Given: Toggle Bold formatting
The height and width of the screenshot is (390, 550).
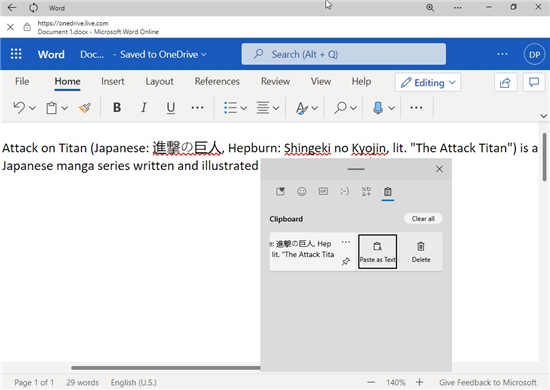Looking at the screenshot, I should [x=117, y=108].
